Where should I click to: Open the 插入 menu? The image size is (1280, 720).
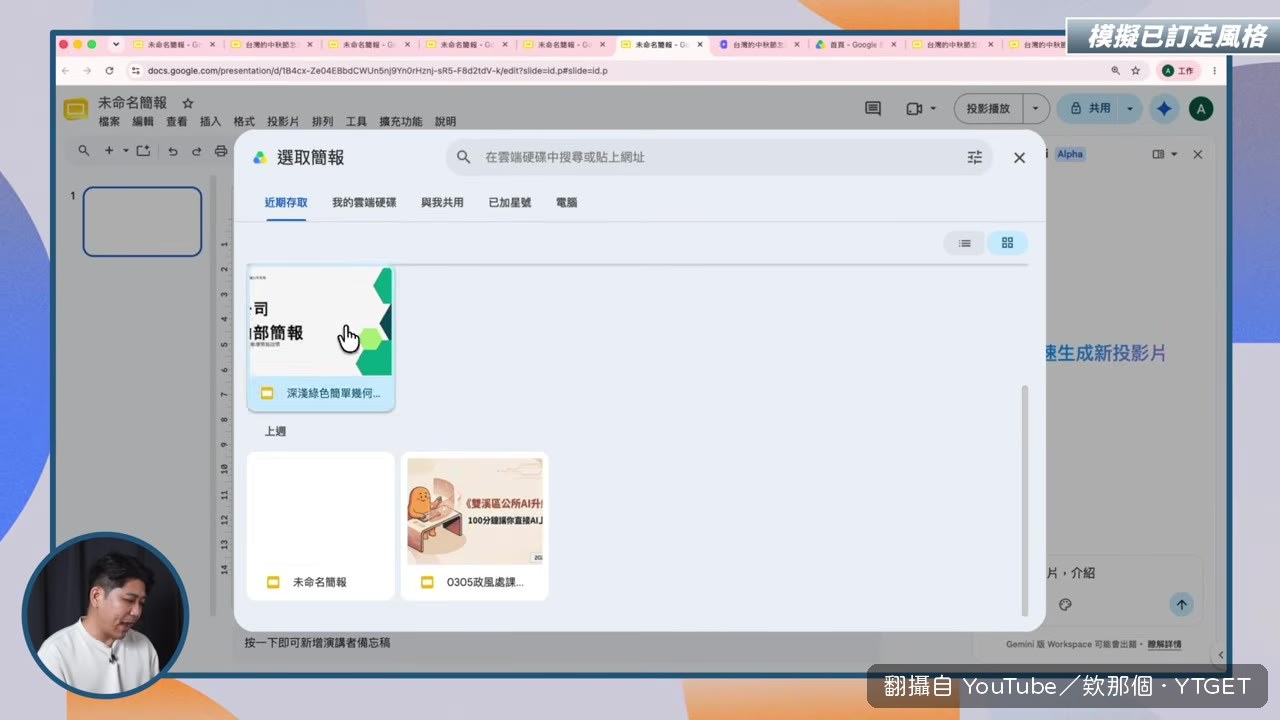[x=210, y=121]
